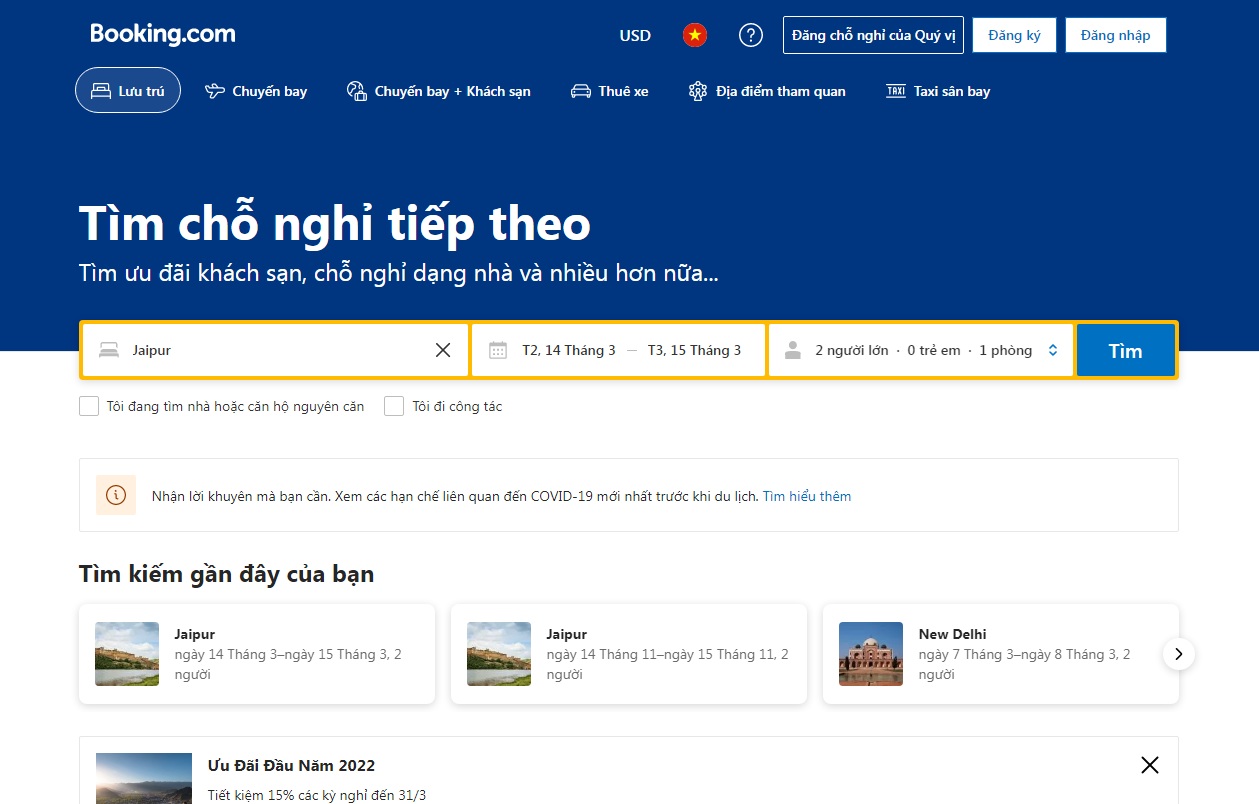Click '2 người lớn' guest count text

coord(852,350)
